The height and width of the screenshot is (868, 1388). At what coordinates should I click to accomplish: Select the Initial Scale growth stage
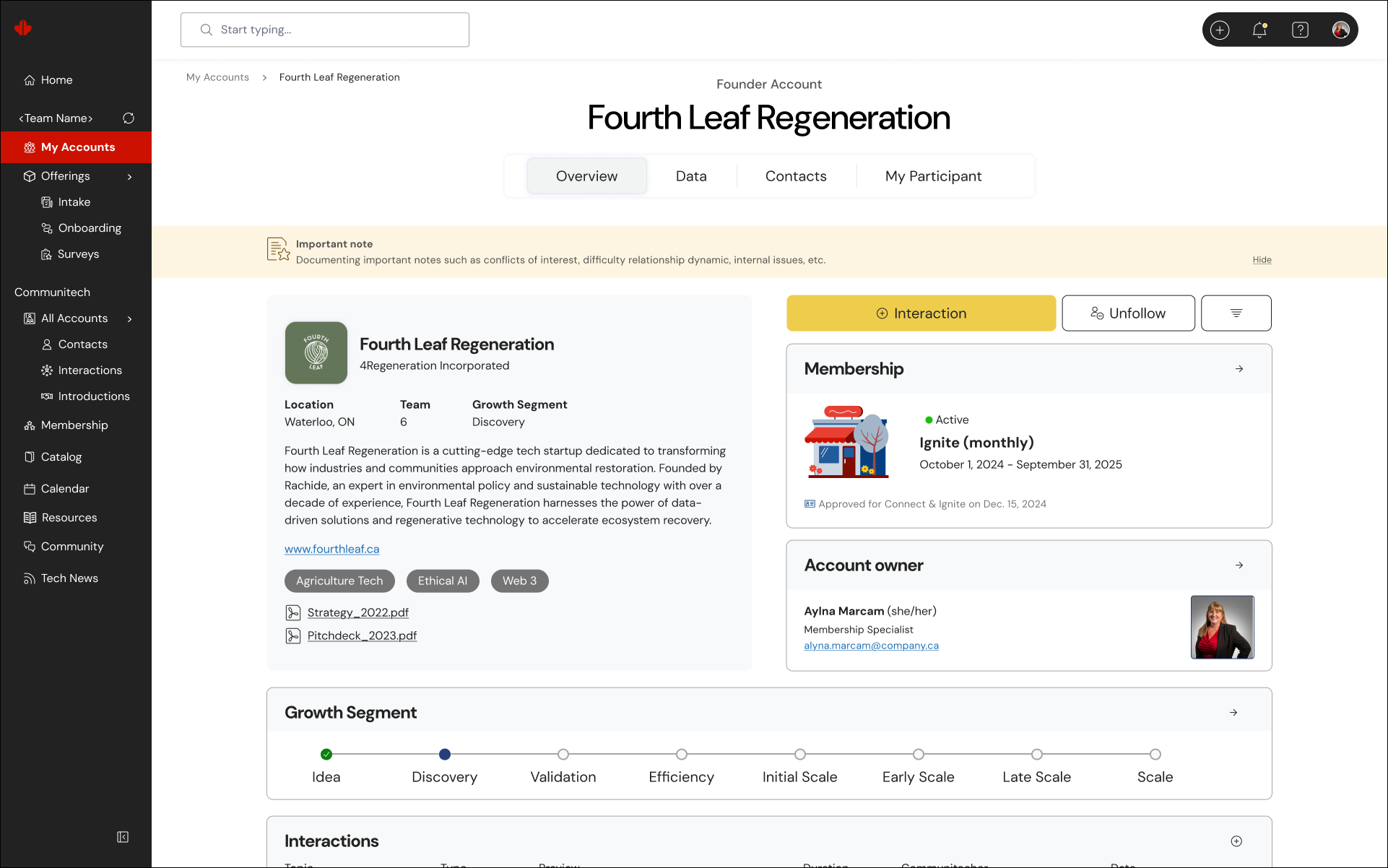[x=799, y=755]
